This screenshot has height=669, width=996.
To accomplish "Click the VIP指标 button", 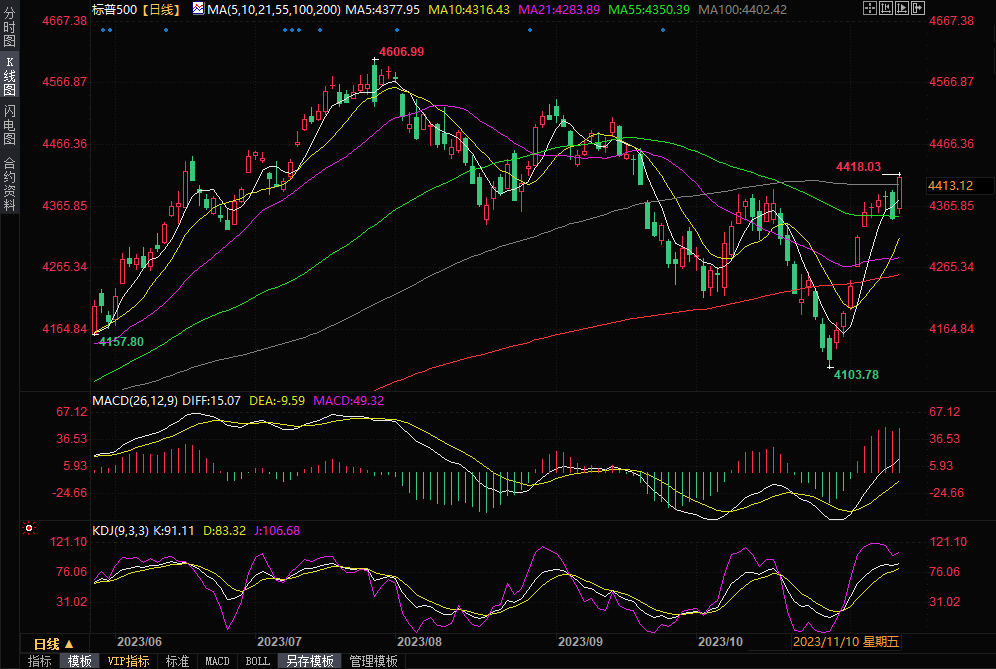I will pos(128,661).
